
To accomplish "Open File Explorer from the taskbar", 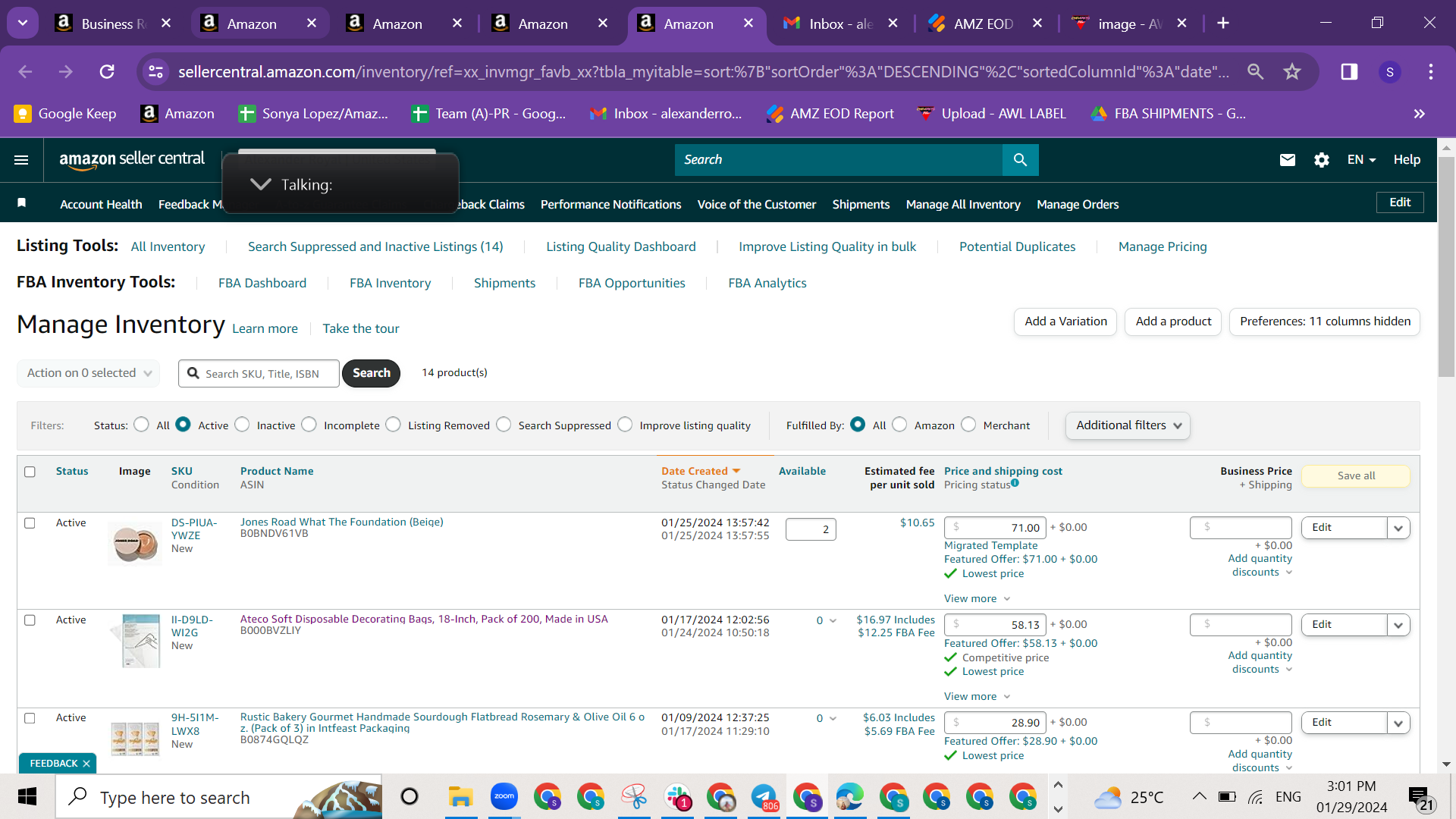I will [460, 797].
